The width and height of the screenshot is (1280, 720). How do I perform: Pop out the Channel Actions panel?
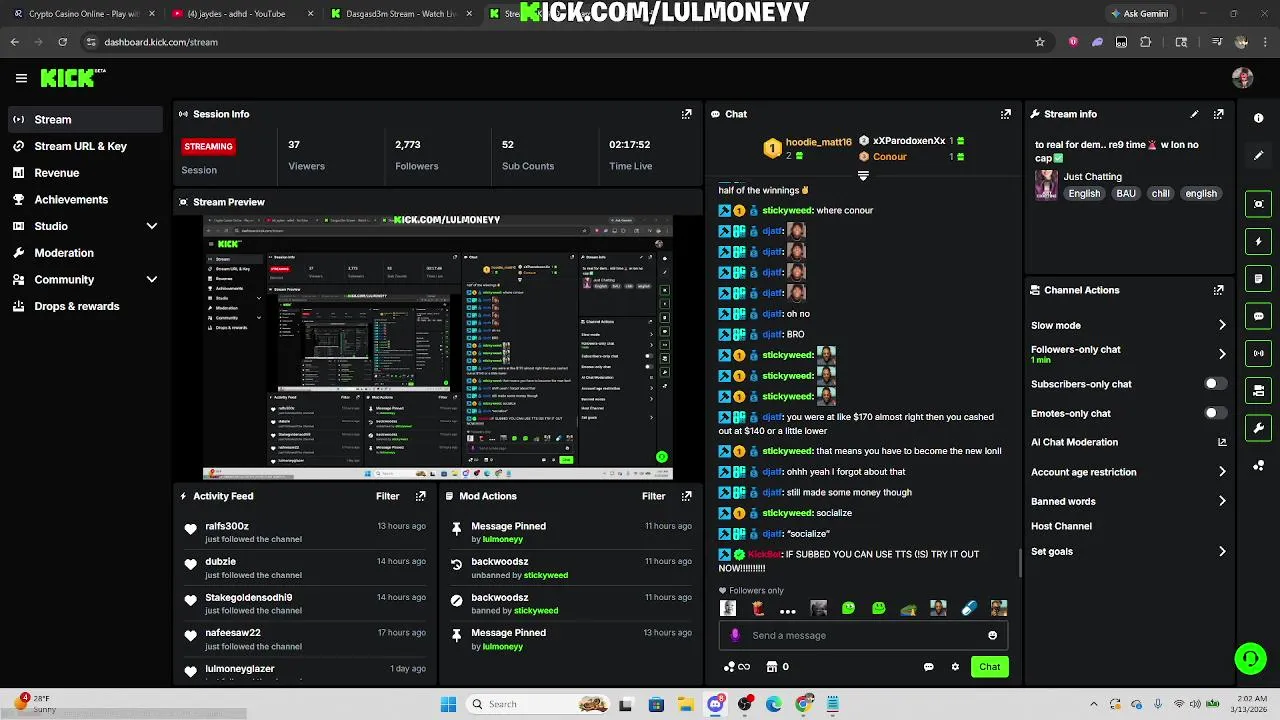coord(1218,290)
